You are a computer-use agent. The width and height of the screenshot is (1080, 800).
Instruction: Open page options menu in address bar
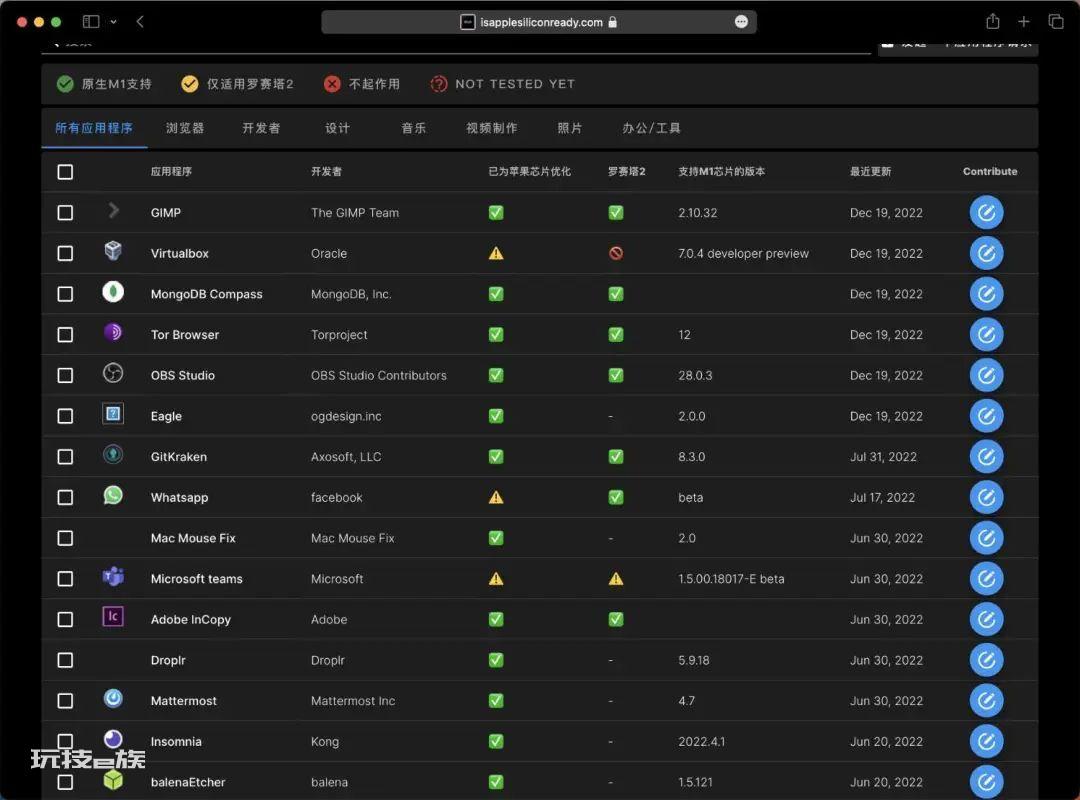[x=741, y=22]
